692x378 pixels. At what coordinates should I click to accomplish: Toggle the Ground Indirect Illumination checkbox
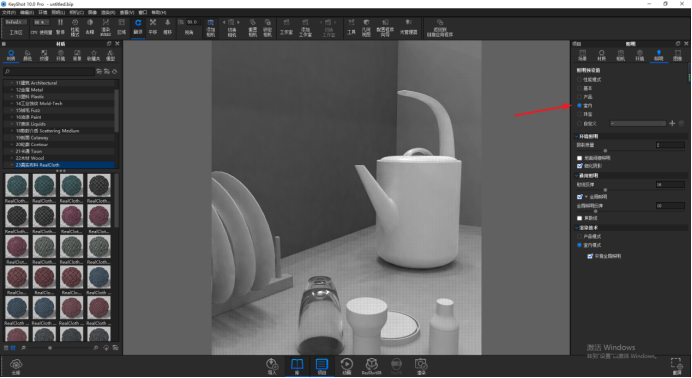click(579, 158)
